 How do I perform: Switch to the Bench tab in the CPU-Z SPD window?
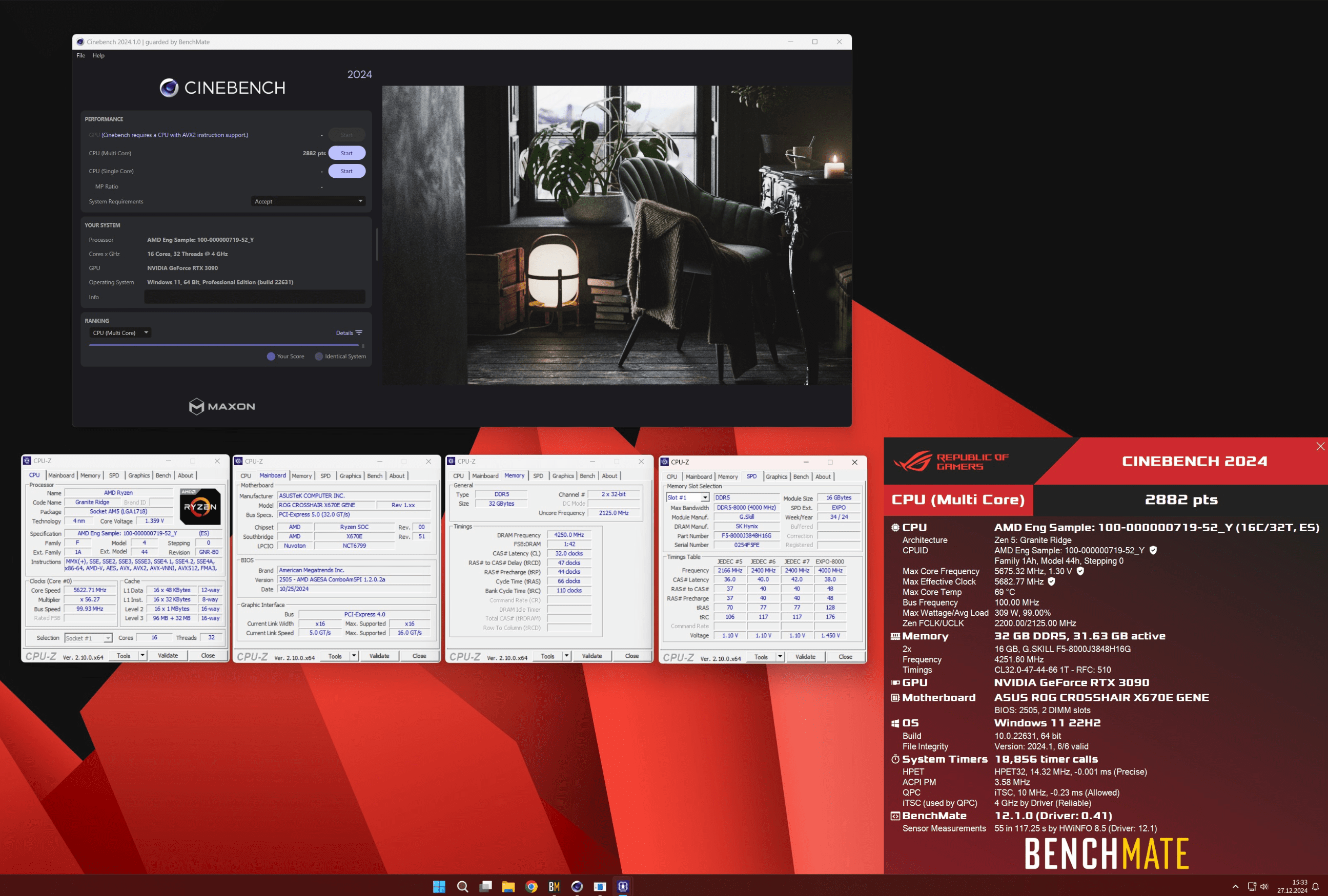pos(800,476)
